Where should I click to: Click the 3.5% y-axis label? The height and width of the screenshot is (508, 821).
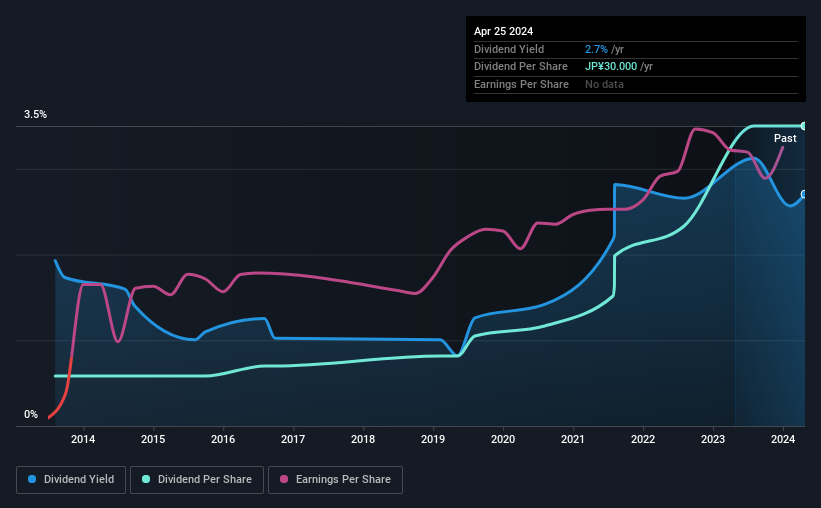pos(35,114)
